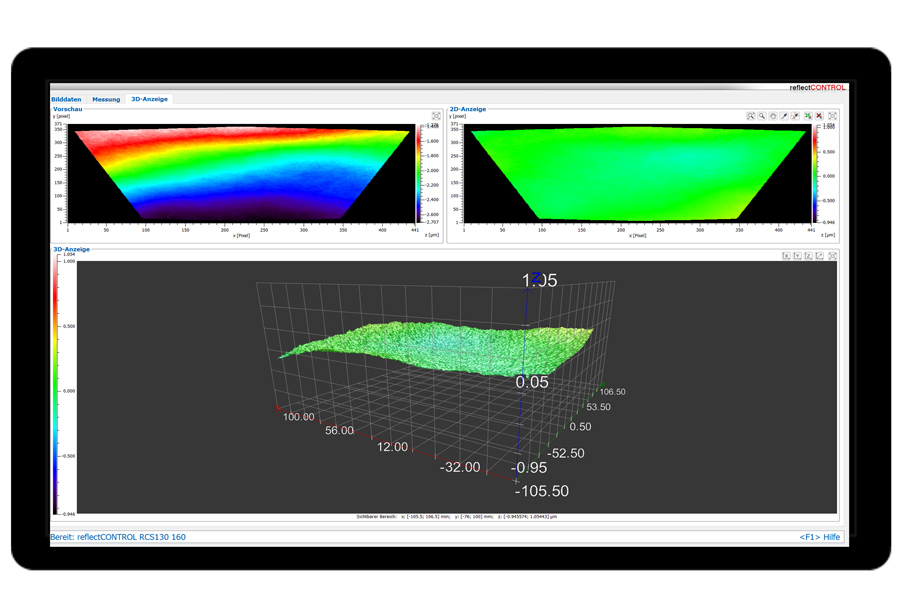Maximize the 3D-Anzeige panel via its fullscreen icon
This screenshot has width=900, height=600.
832,255
